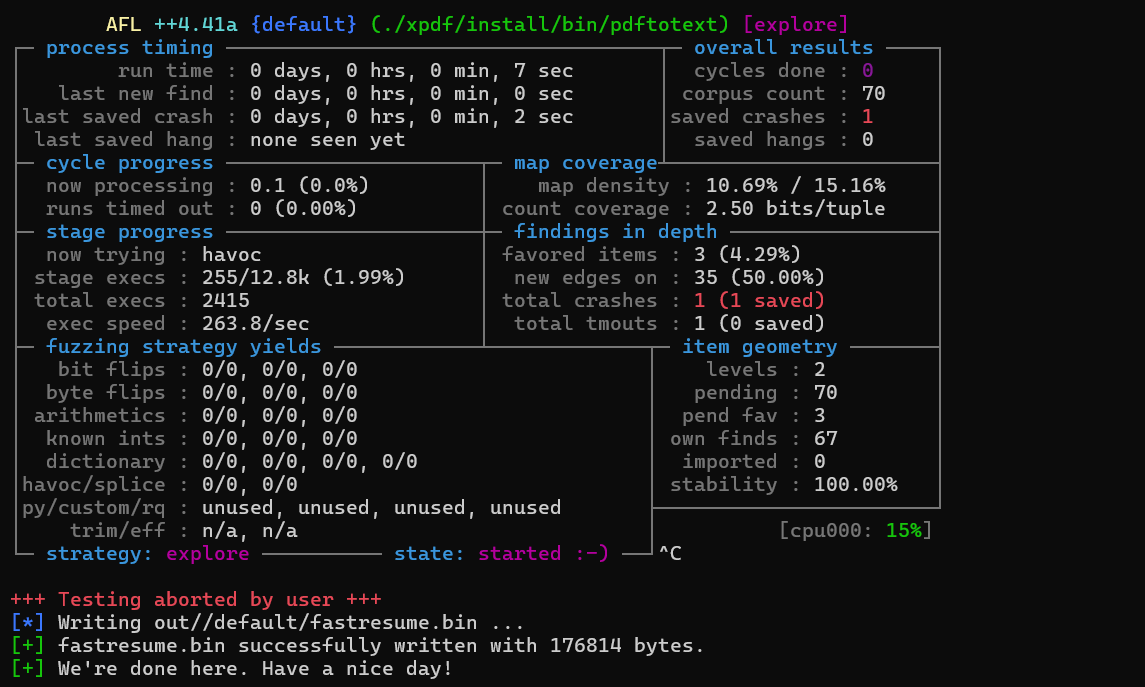Click the exec speed value 263.8/sec

point(255,324)
